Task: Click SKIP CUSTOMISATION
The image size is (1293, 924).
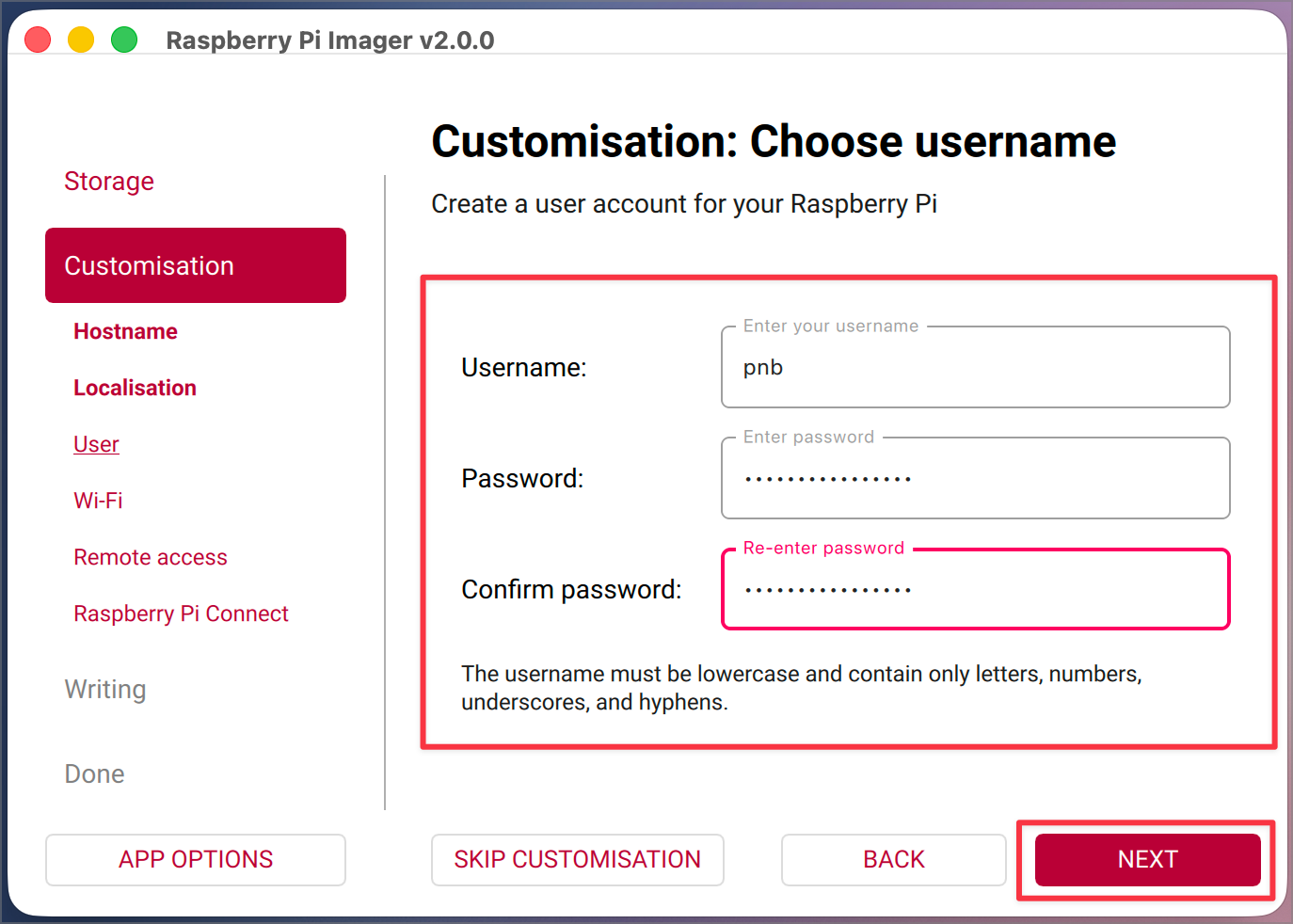Action: (577, 859)
